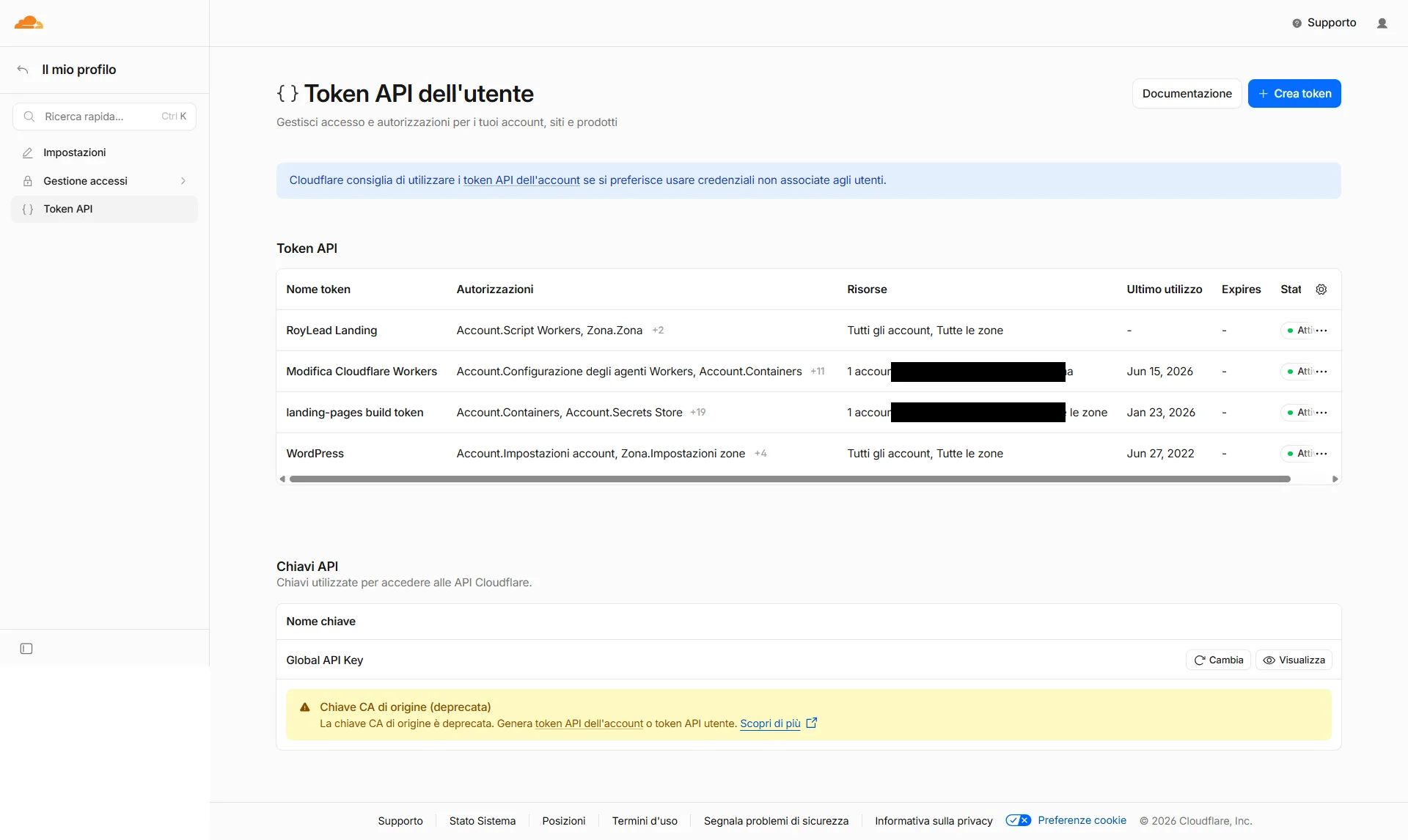Click the table's scroll-right arrow

(x=1335, y=479)
